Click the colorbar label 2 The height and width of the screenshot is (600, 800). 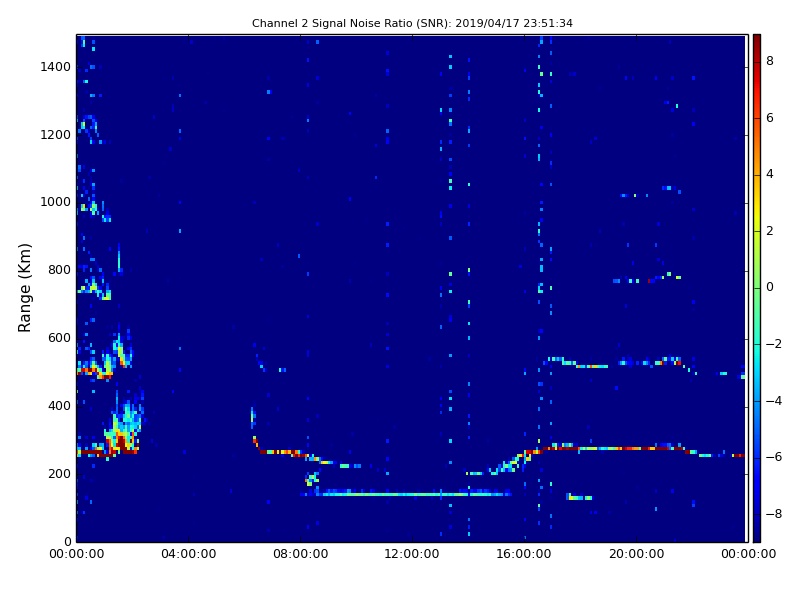tap(770, 231)
